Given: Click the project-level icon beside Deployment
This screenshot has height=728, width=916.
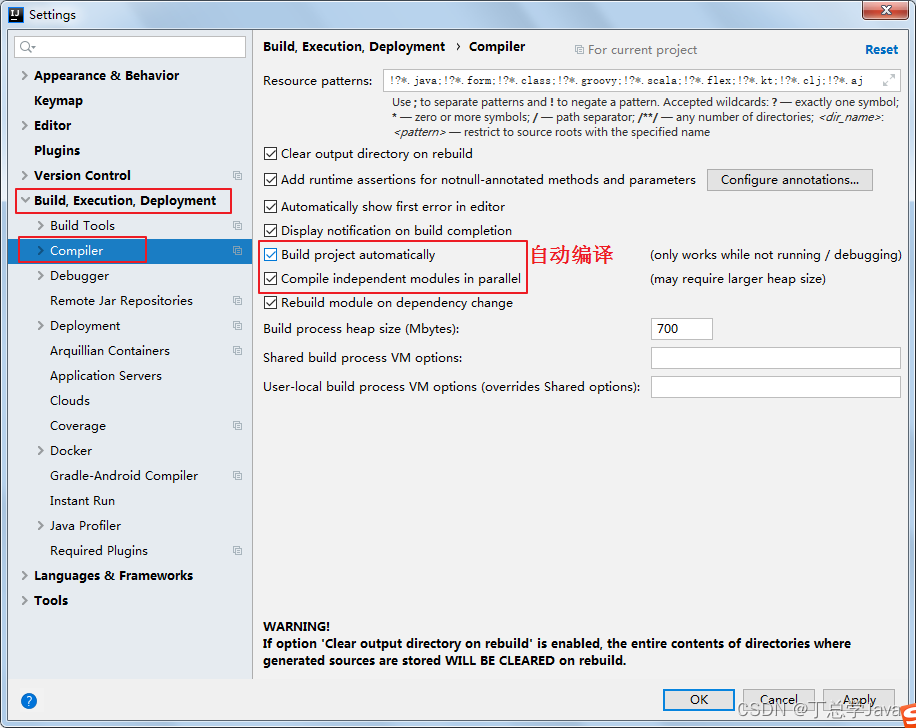Looking at the screenshot, I should (x=237, y=325).
